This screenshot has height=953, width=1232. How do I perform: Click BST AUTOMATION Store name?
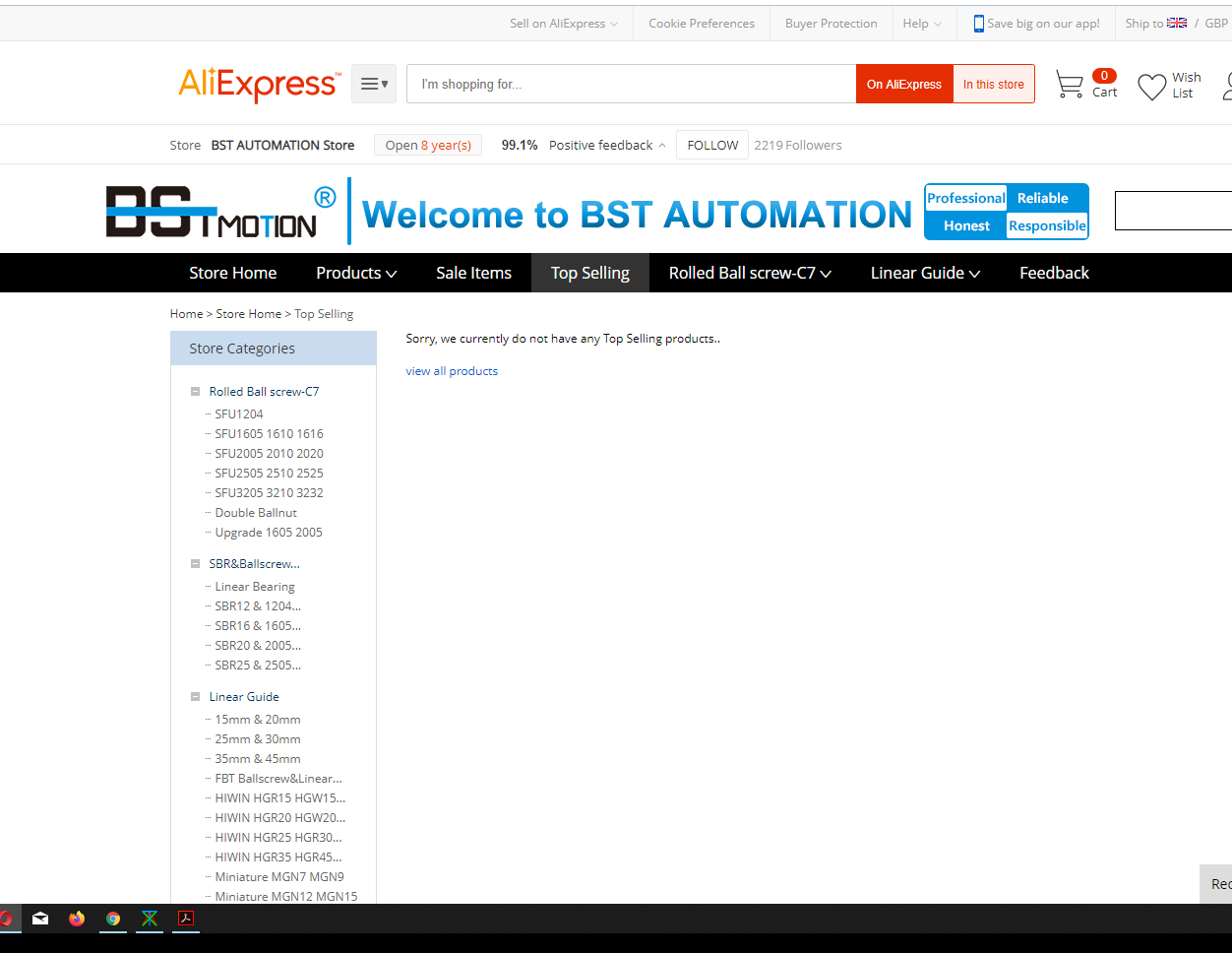282,145
